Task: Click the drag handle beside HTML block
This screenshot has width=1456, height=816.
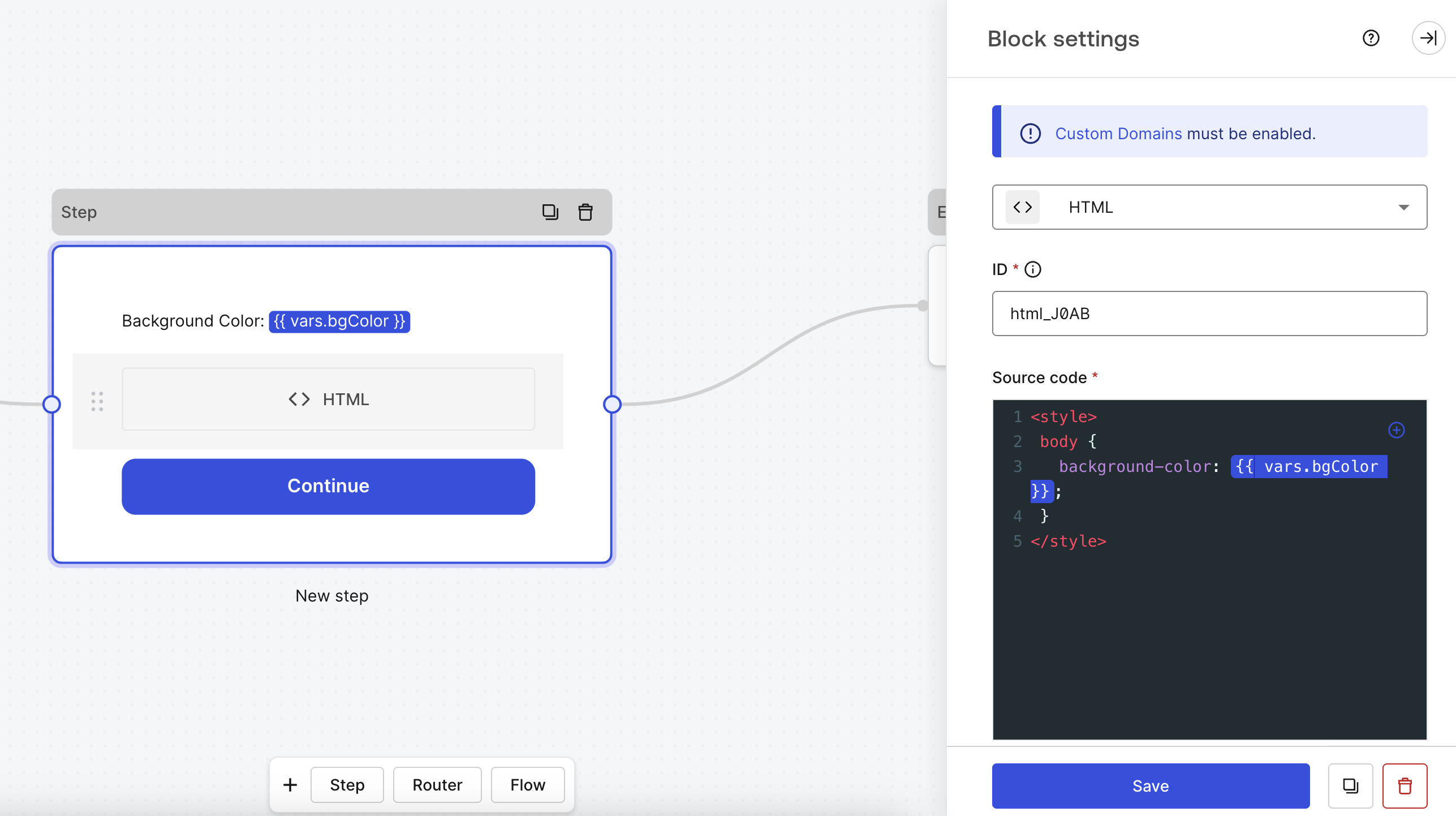Action: pyautogui.click(x=97, y=401)
